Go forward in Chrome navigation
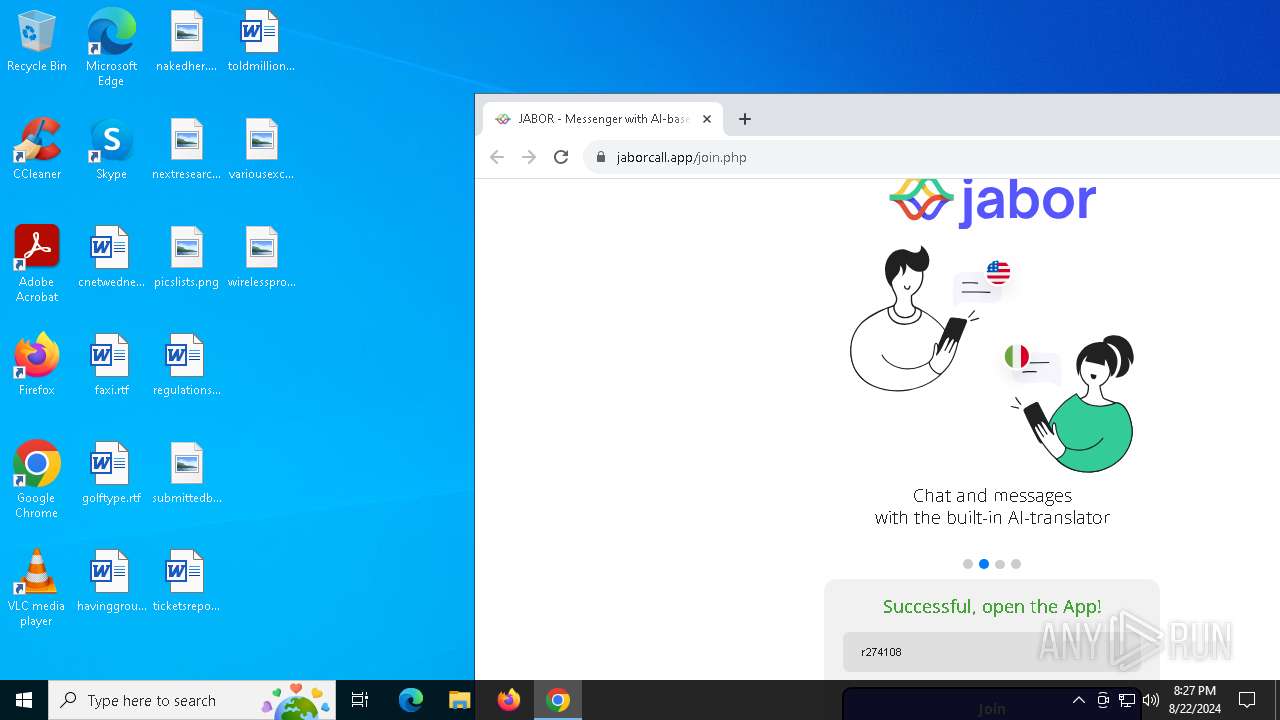The image size is (1280, 720). tap(529, 157)
